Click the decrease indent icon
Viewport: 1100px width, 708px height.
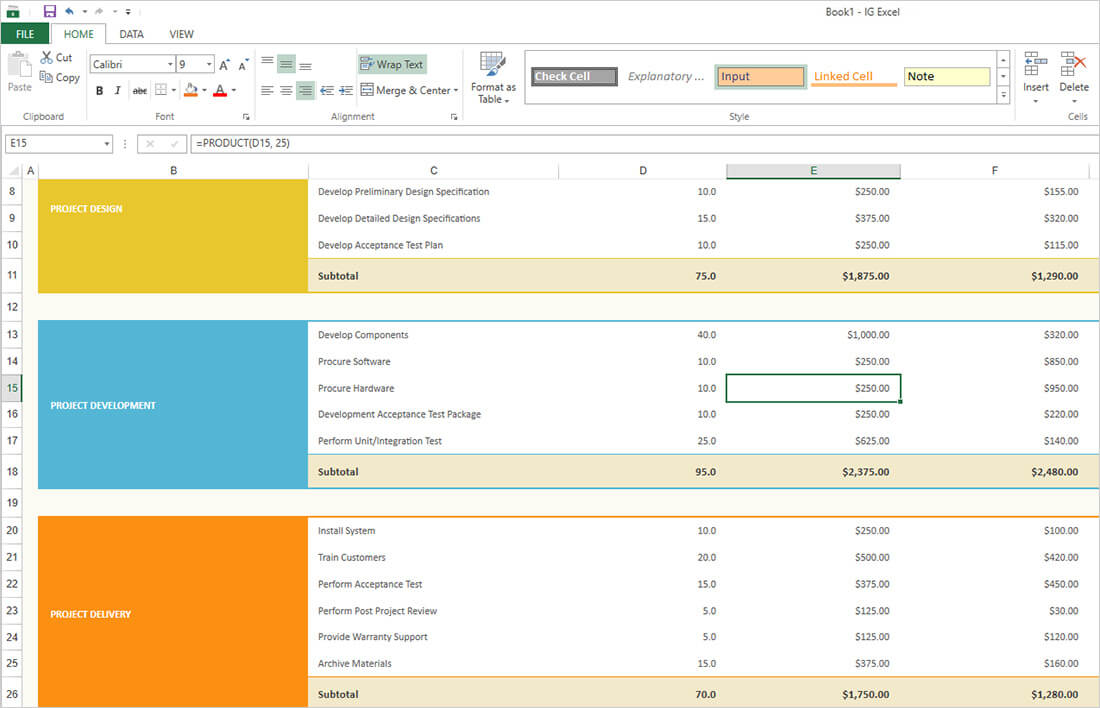point(326,91)
